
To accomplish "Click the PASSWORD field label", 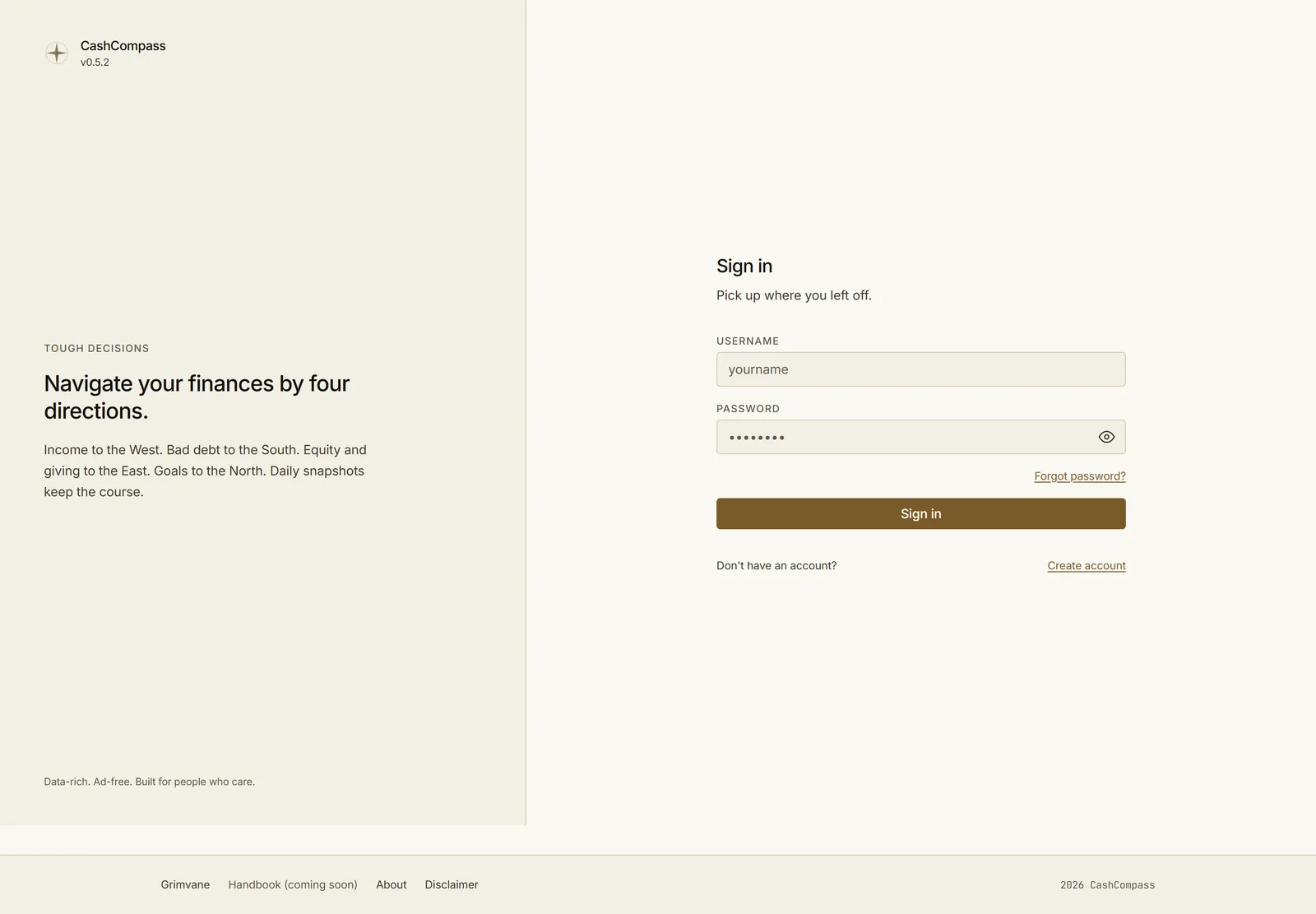I will click(748, 409).
